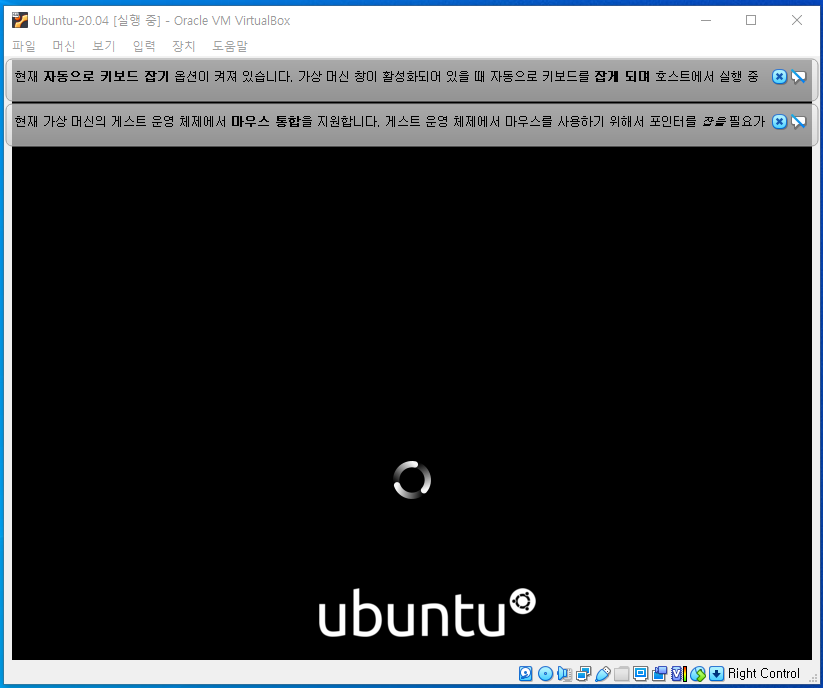Screen dimensions: 823x688
Task: Click the VirtualBox icon in title bar
Action: (20, 20)
